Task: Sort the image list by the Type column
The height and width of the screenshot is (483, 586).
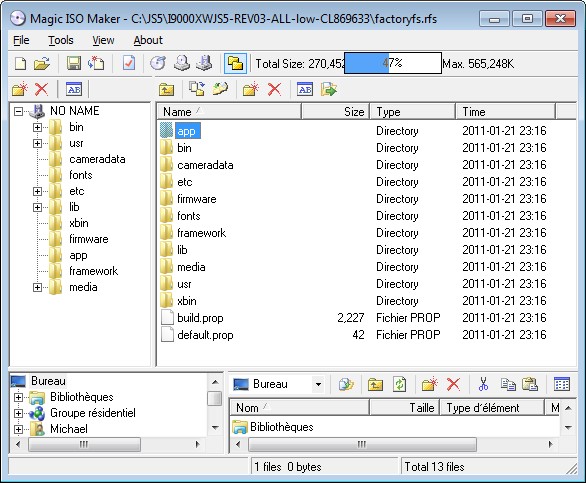Action: [x=413, y=112]
